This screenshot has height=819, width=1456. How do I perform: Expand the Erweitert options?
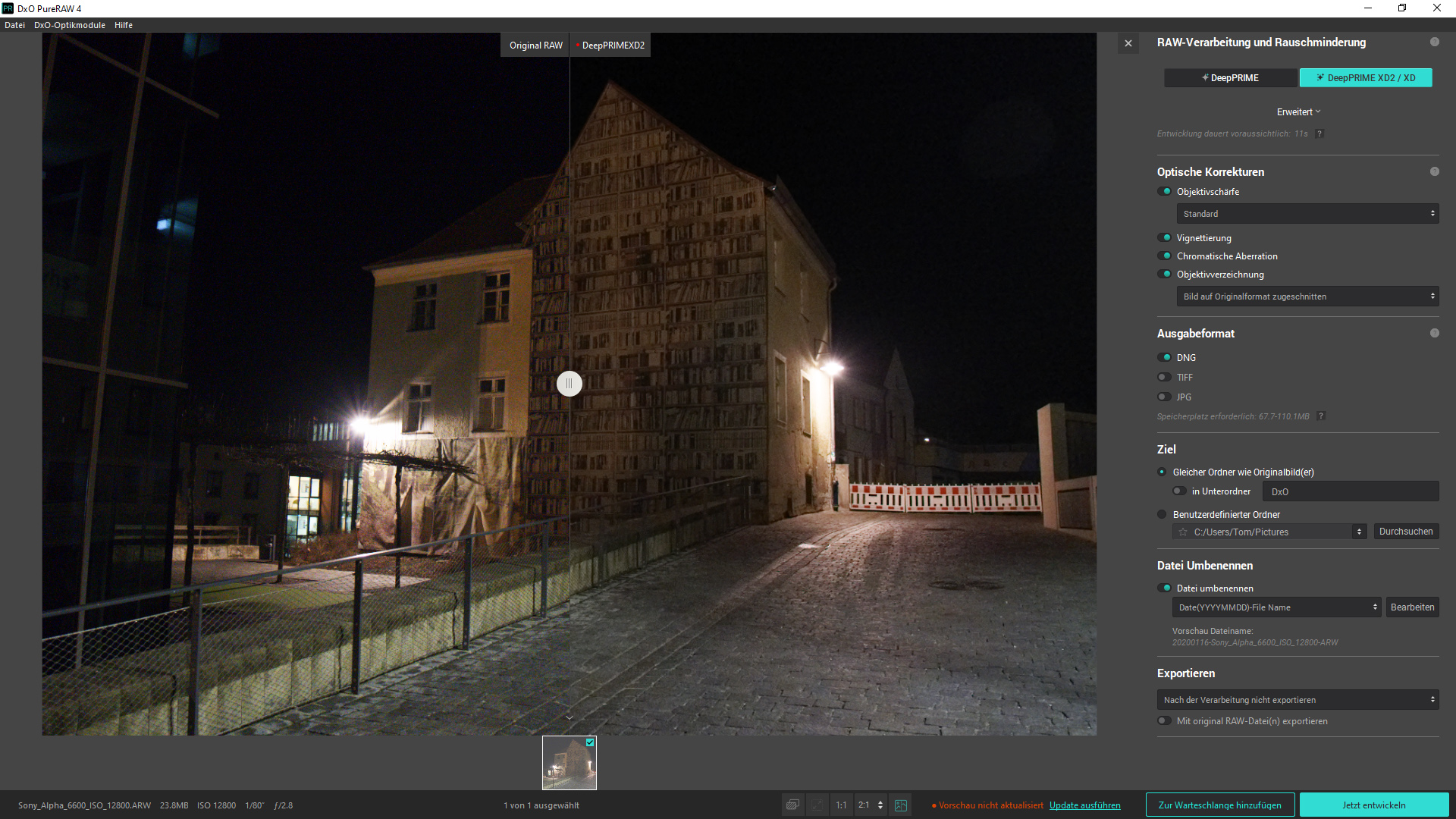1298,112
